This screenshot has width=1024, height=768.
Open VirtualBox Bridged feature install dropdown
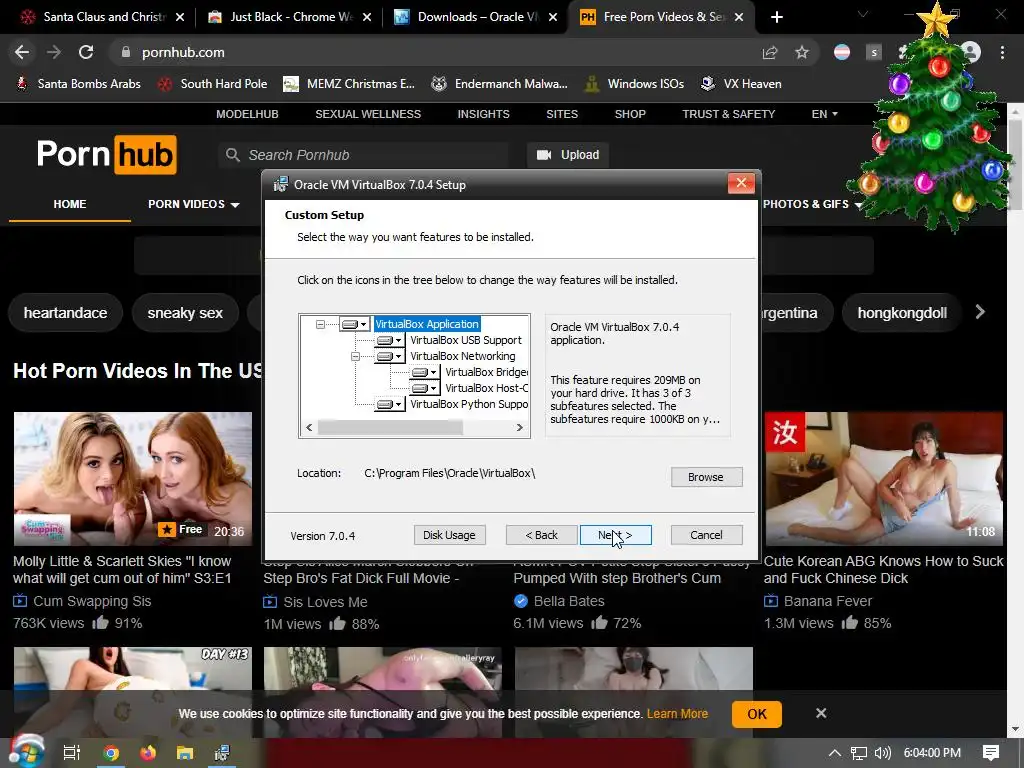(x=424, y=372)
